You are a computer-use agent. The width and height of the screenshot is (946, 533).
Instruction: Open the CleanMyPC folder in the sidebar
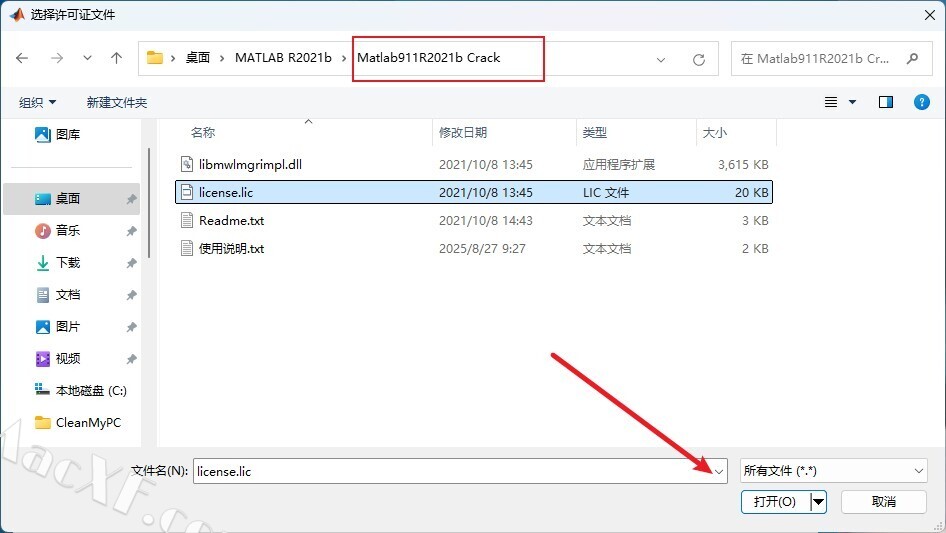(x=88, y=422)
